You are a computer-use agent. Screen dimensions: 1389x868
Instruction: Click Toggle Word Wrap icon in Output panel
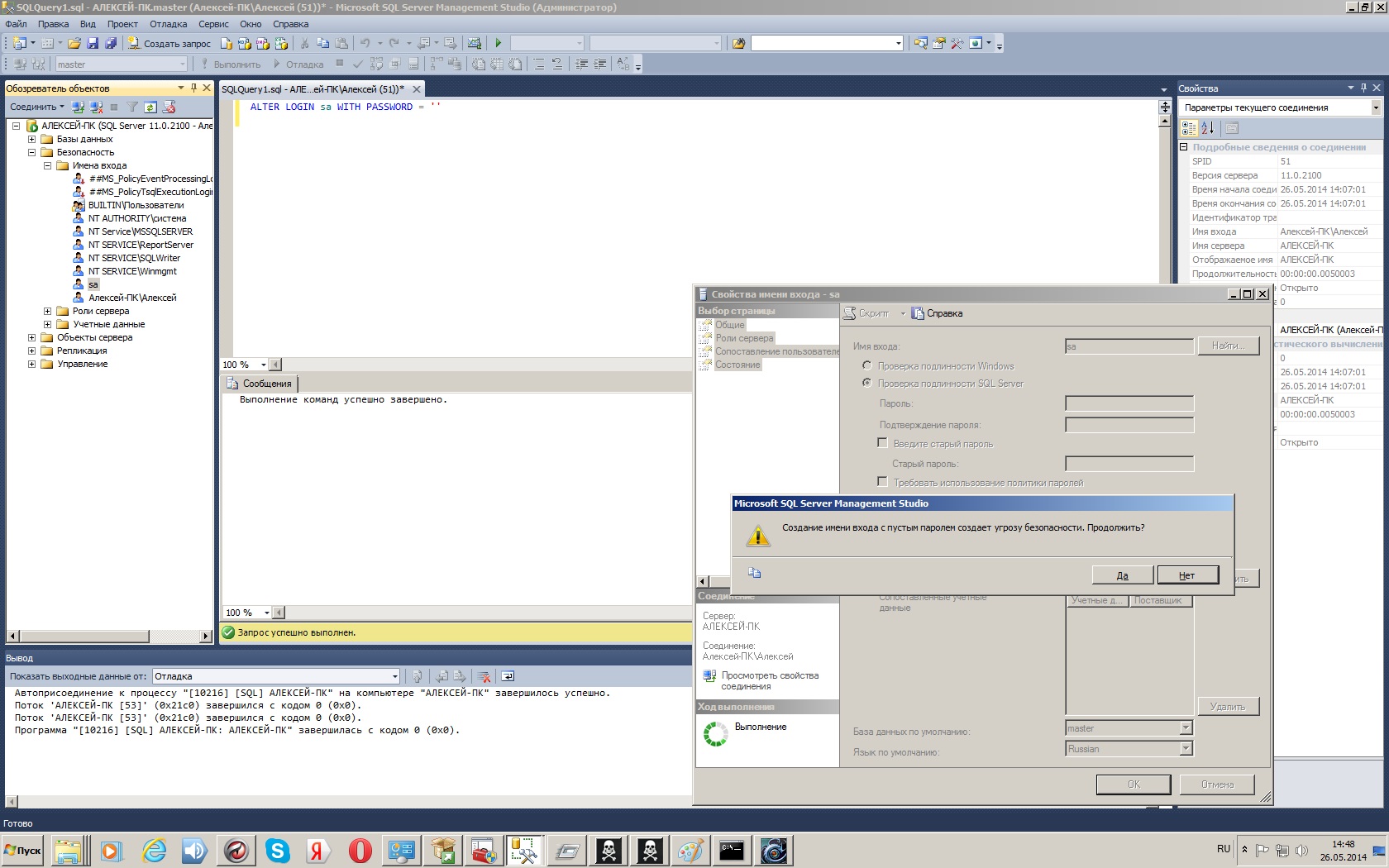pyautogui.click(x=508, y=676)
